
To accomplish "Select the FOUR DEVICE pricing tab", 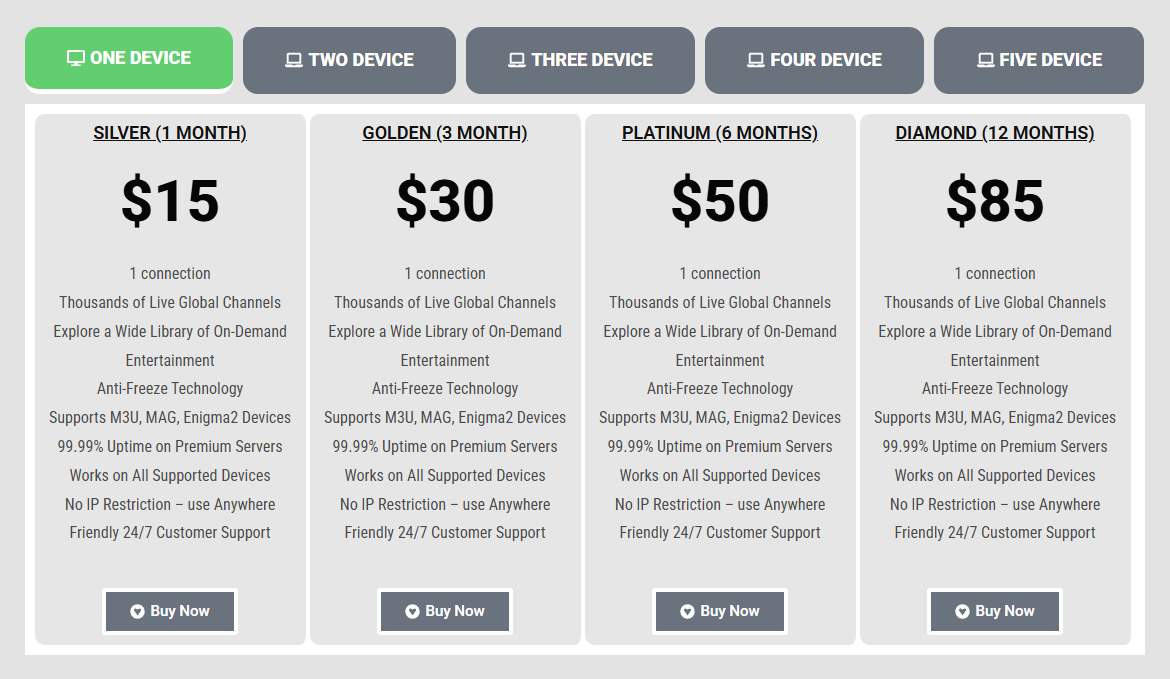I will [814, 60].
